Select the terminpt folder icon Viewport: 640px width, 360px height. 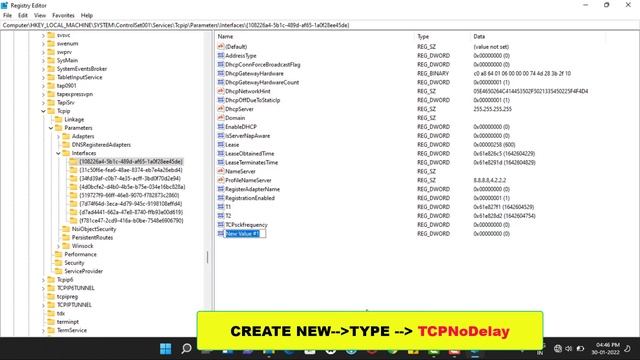[x=51, y=322]
